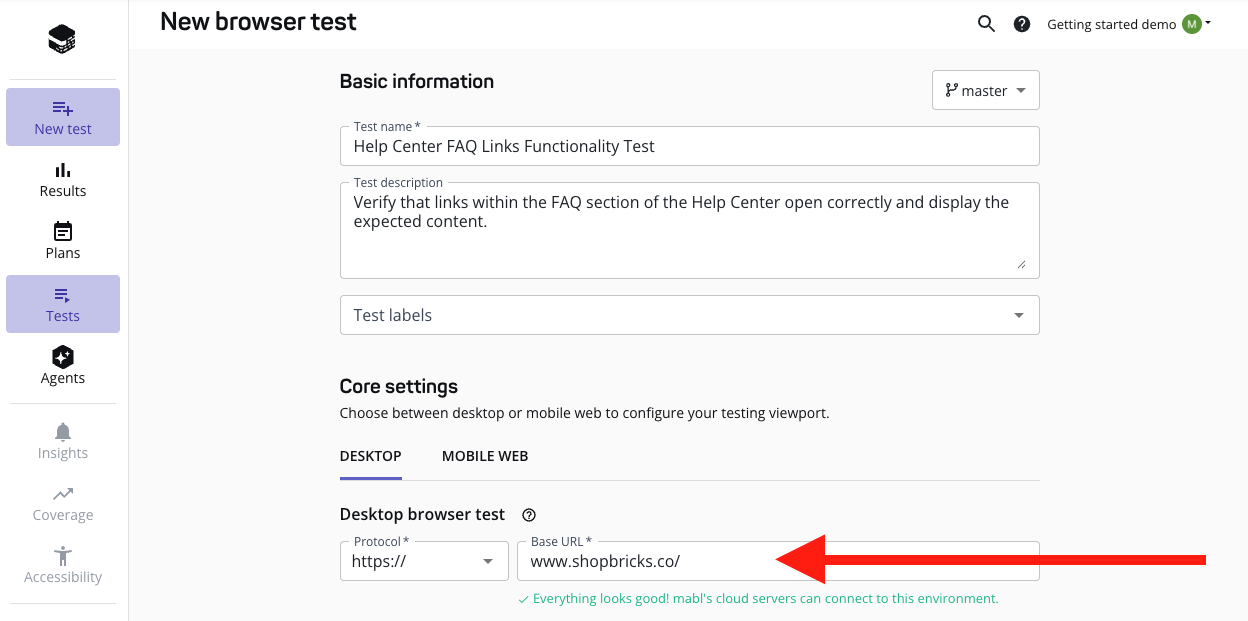Image resolution: width=1248 pixels, height=621 pixels.
Task: Expand the Test labels dropdown
Action: coord(690,315)
